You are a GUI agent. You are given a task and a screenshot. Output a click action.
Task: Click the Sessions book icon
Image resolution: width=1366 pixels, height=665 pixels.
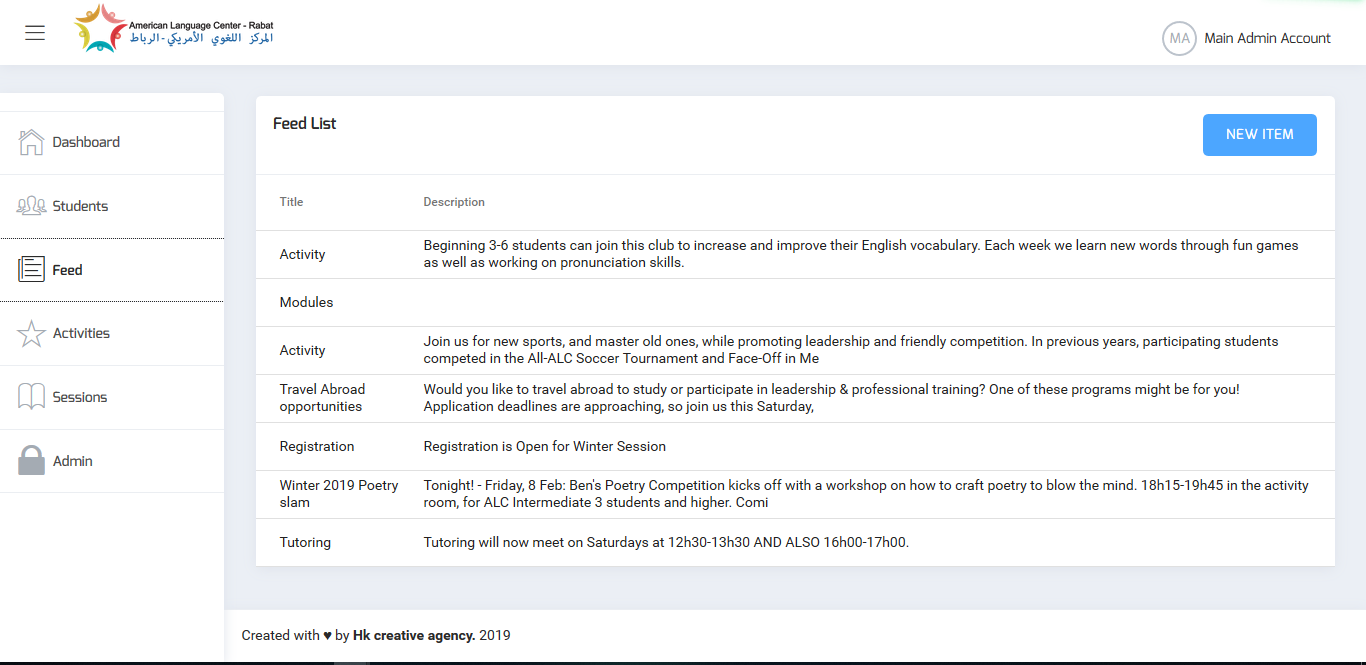(32, 397)
